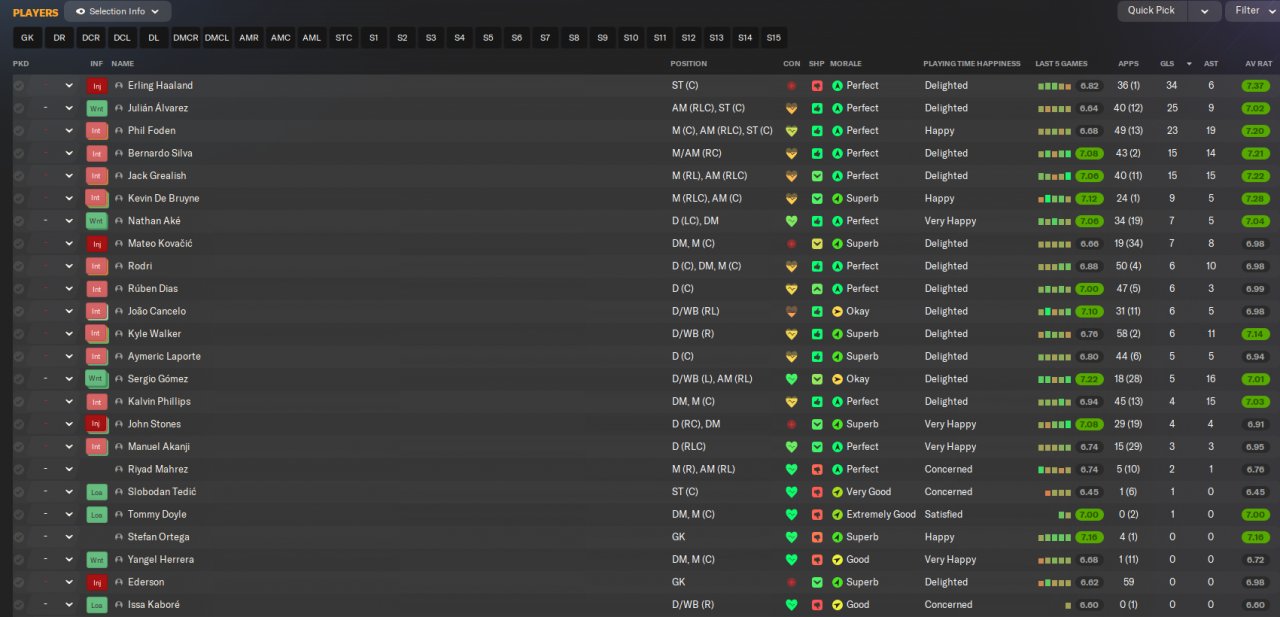Click Issa Kaboré's Loa status icon

pyautogui.click(x=97, y=605)
